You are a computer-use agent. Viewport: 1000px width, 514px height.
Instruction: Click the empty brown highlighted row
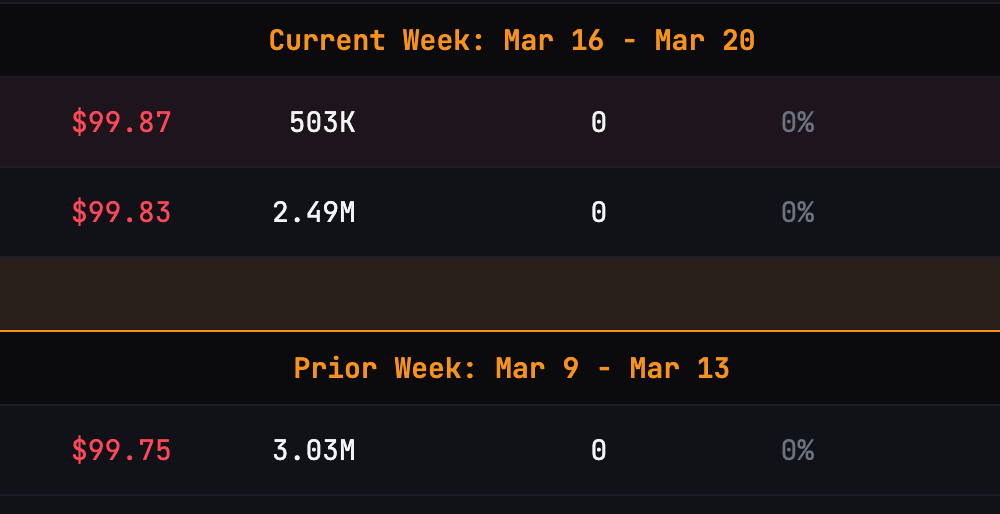[500, 293]
